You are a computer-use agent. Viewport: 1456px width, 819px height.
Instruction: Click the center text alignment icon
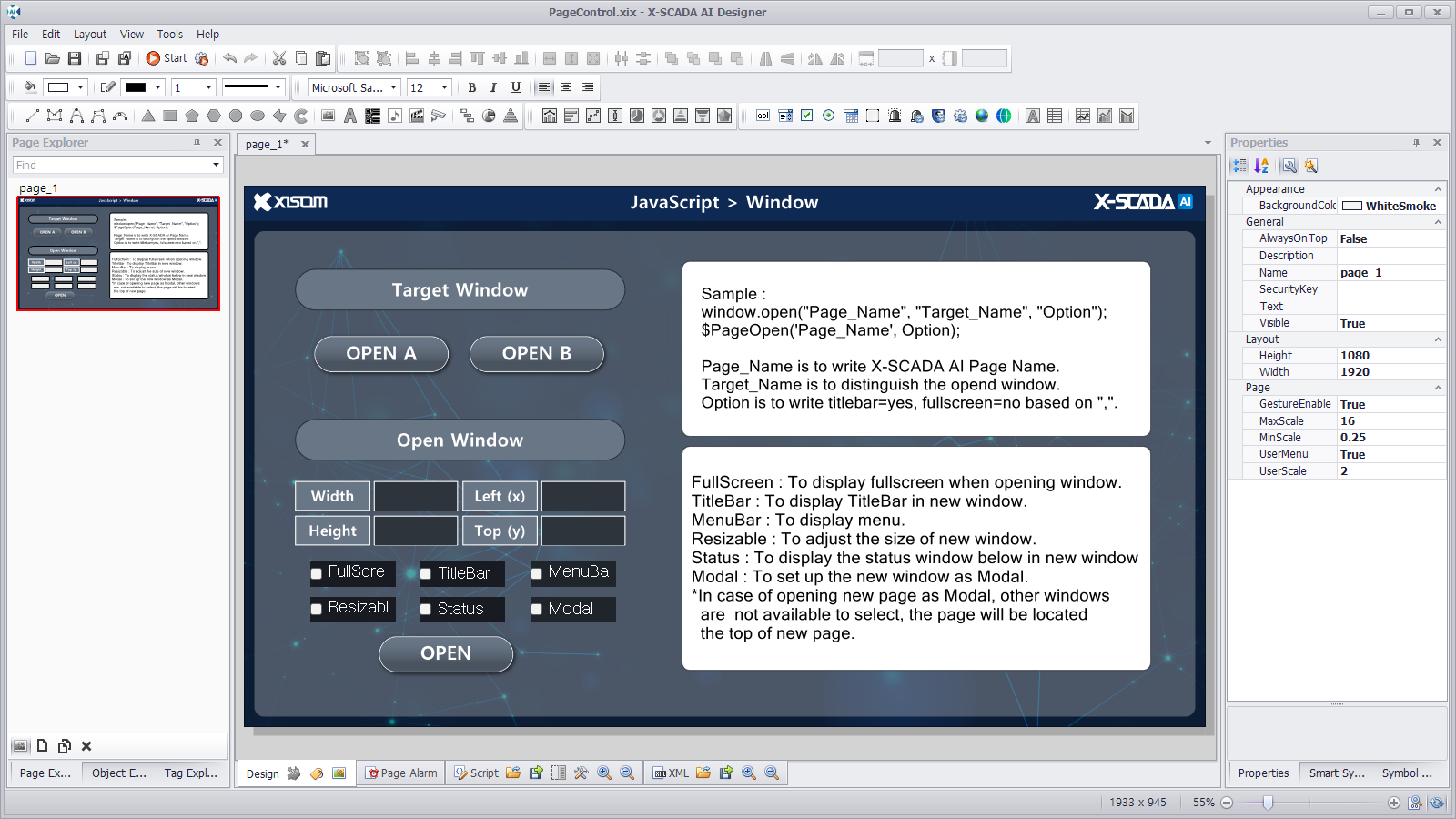tap(566, 87)
